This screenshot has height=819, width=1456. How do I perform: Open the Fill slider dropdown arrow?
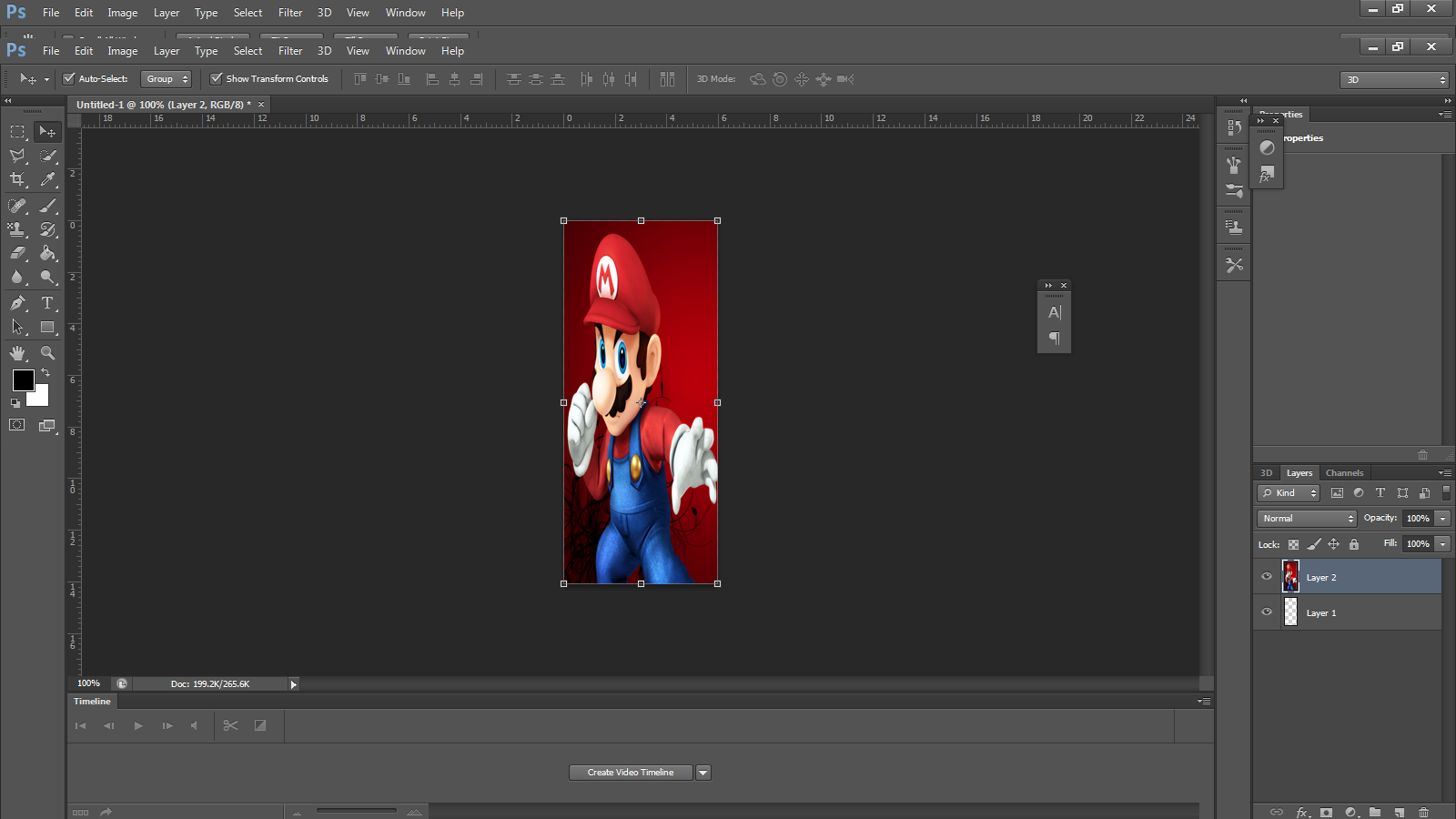[1442, 544]
